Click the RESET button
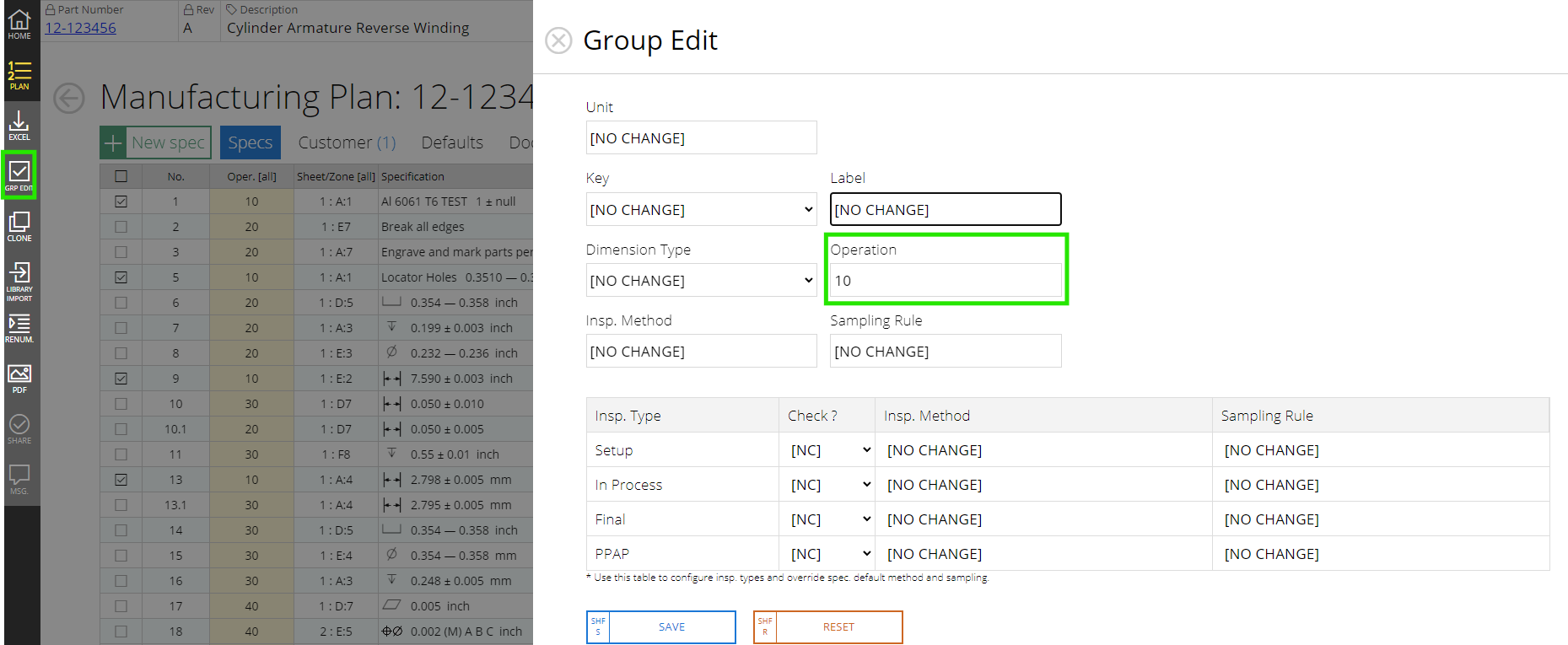This screenshot has height=645, width=1568. tap(828, 627)
